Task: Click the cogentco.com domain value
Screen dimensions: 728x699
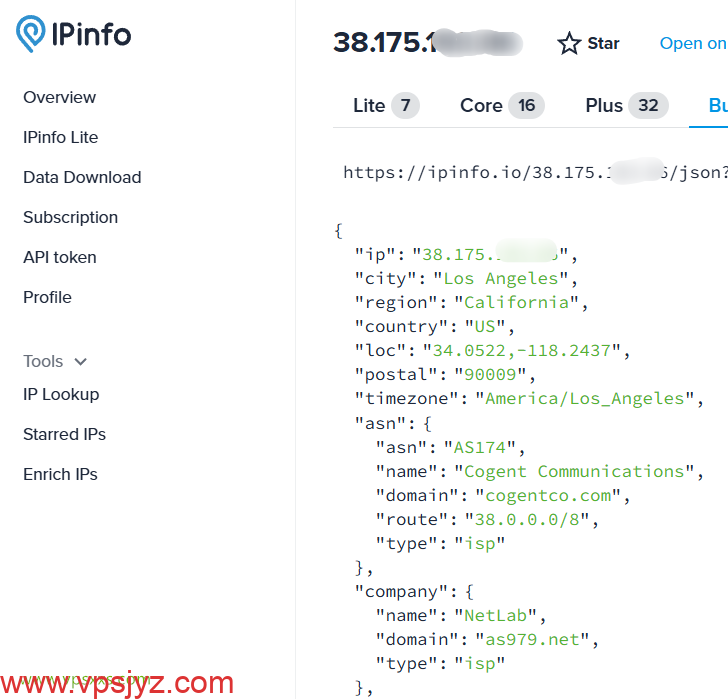Action: click(x=554, y=495)
